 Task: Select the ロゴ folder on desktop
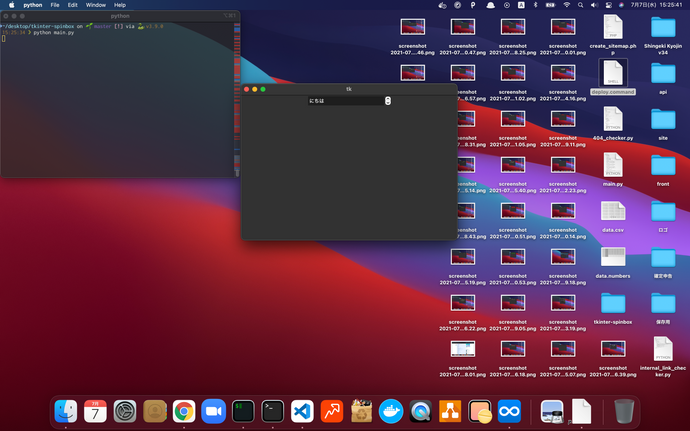[x=663, y=215]
